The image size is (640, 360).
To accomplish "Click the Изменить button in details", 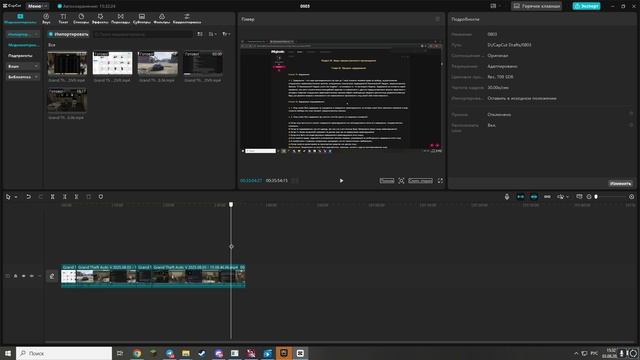I will click(x=620, y=184).
